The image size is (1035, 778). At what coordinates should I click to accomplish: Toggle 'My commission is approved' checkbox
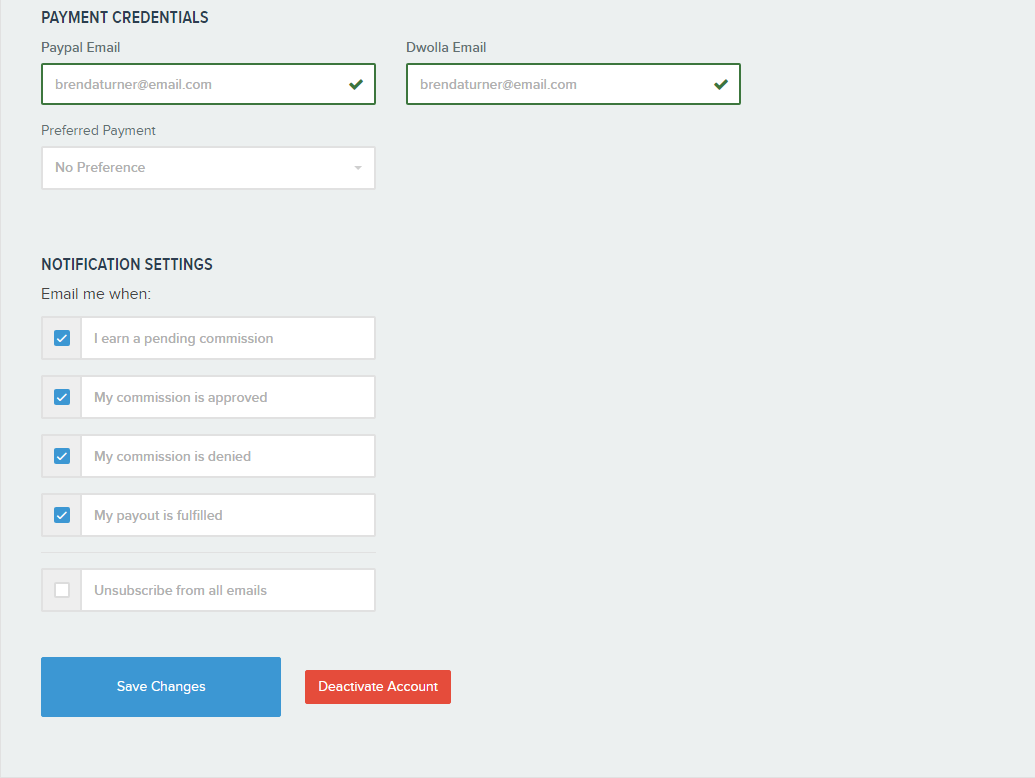tap(62, 397)
